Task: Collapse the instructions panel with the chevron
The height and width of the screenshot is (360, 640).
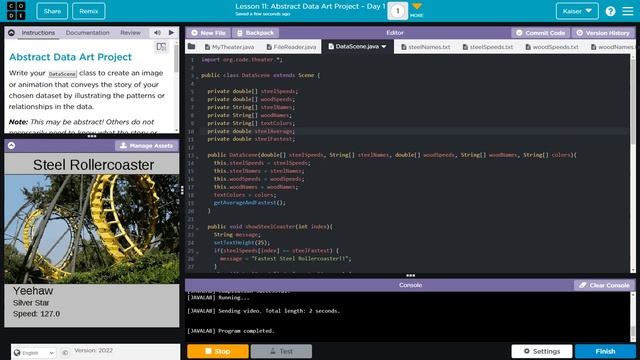Action: coord(11,33)
